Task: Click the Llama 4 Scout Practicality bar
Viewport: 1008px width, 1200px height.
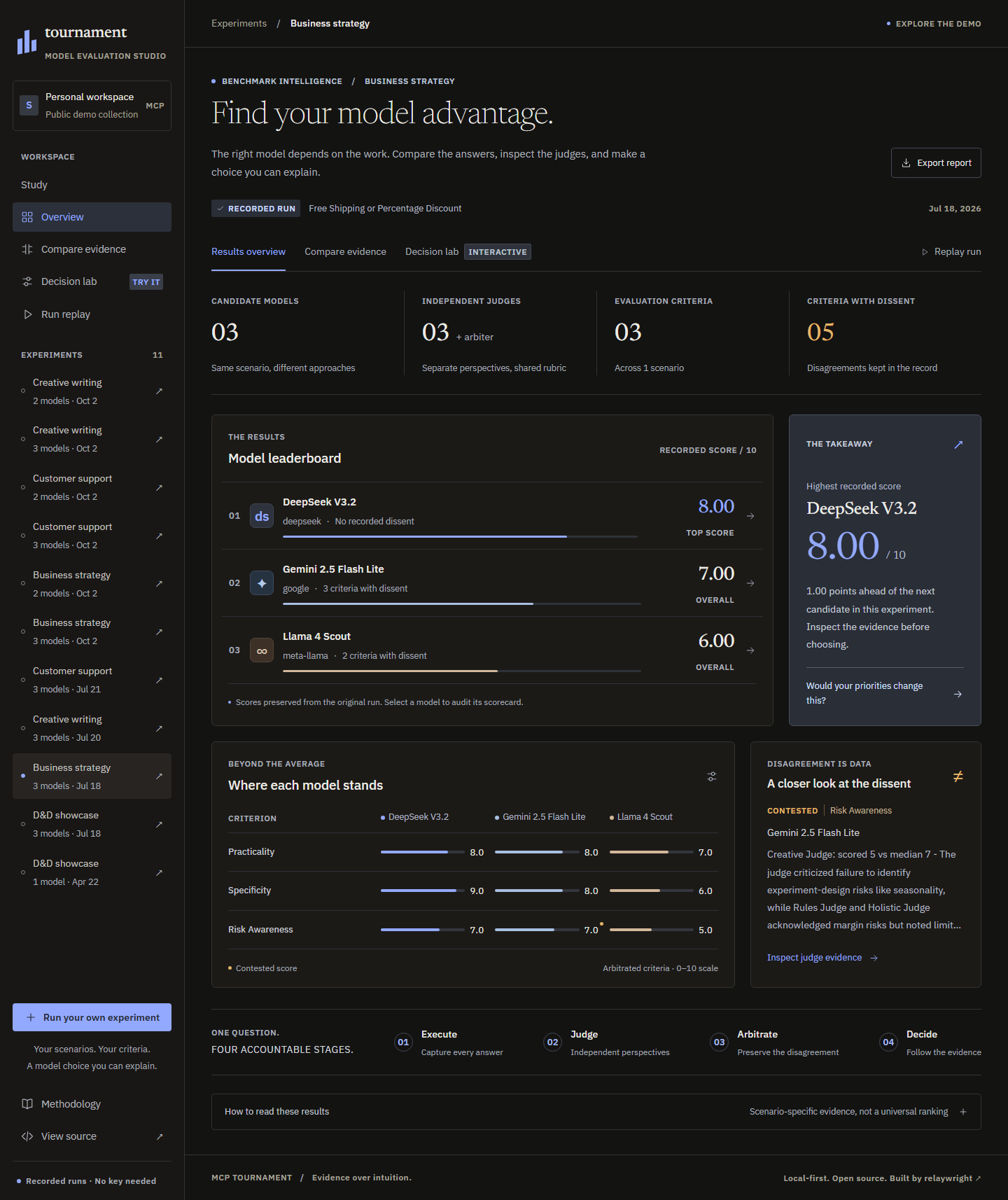Action: tap(652, 852)
